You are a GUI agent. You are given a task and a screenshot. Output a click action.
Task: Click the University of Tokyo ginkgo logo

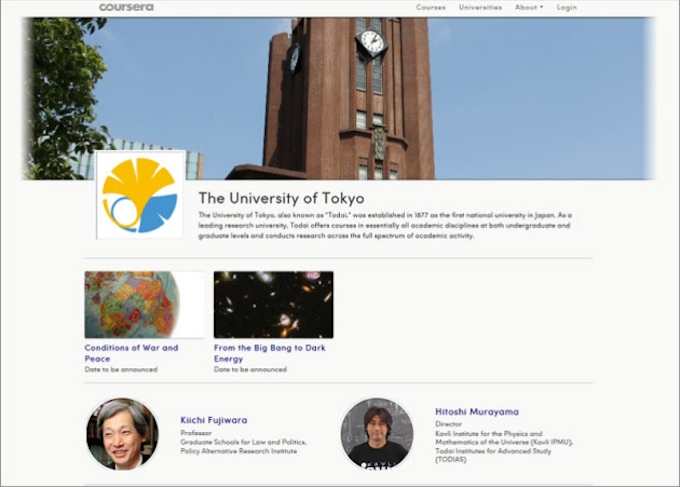[140, 194]
